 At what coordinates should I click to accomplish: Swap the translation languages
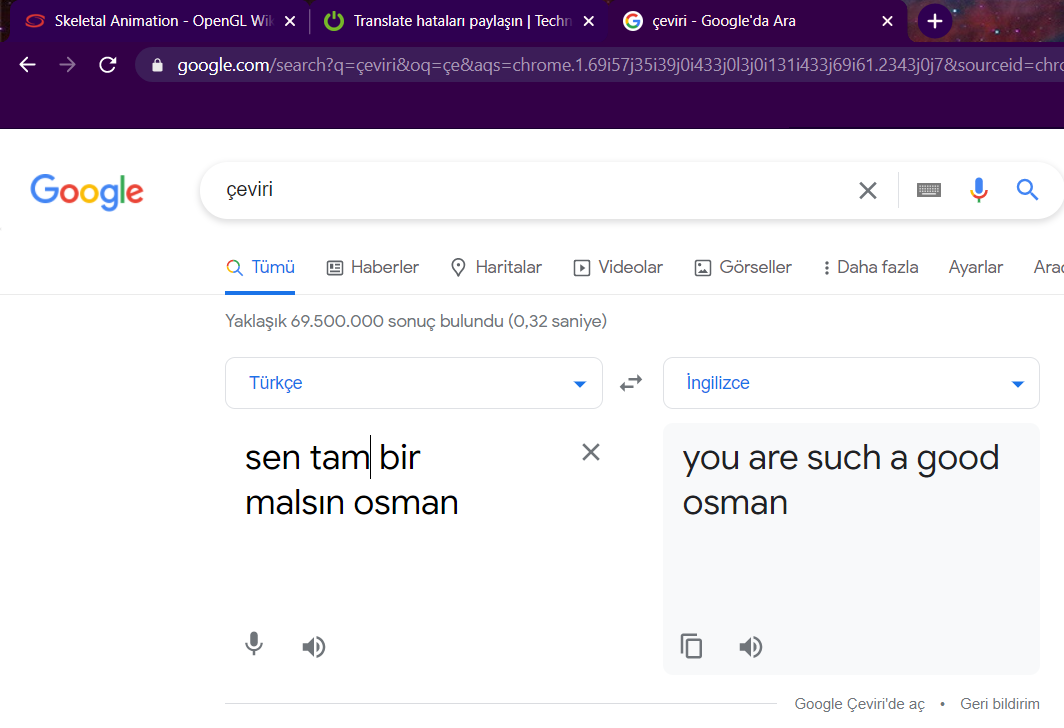pyautogui.click(x=631, y=384)
